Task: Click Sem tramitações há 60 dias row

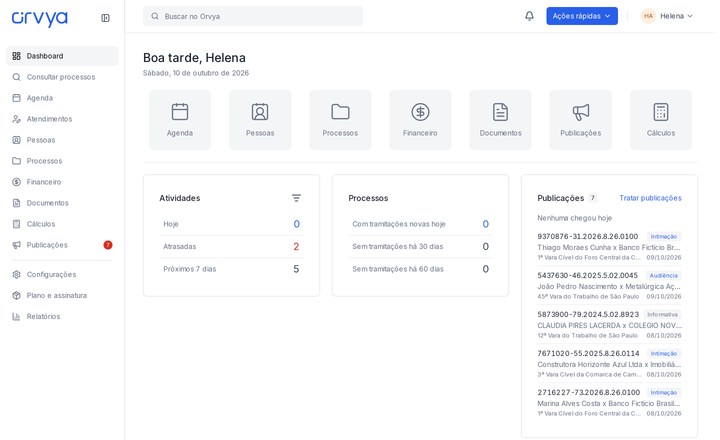Action: point(420,269)
